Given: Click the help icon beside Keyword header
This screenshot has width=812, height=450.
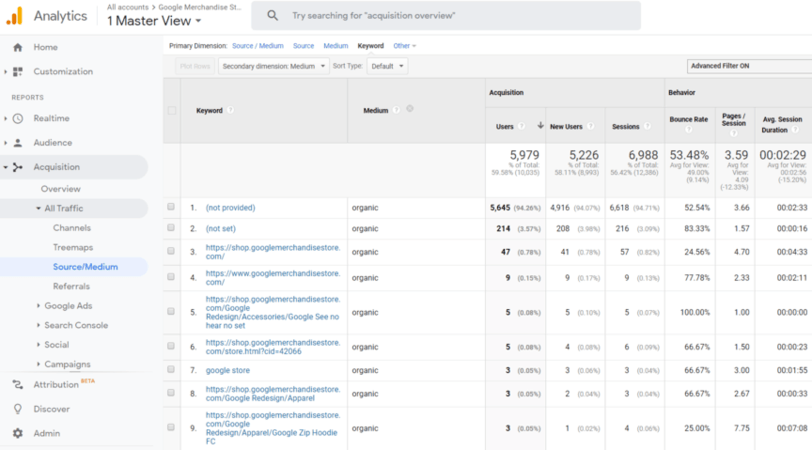Looking at the screenshot, I should (230, 110).
